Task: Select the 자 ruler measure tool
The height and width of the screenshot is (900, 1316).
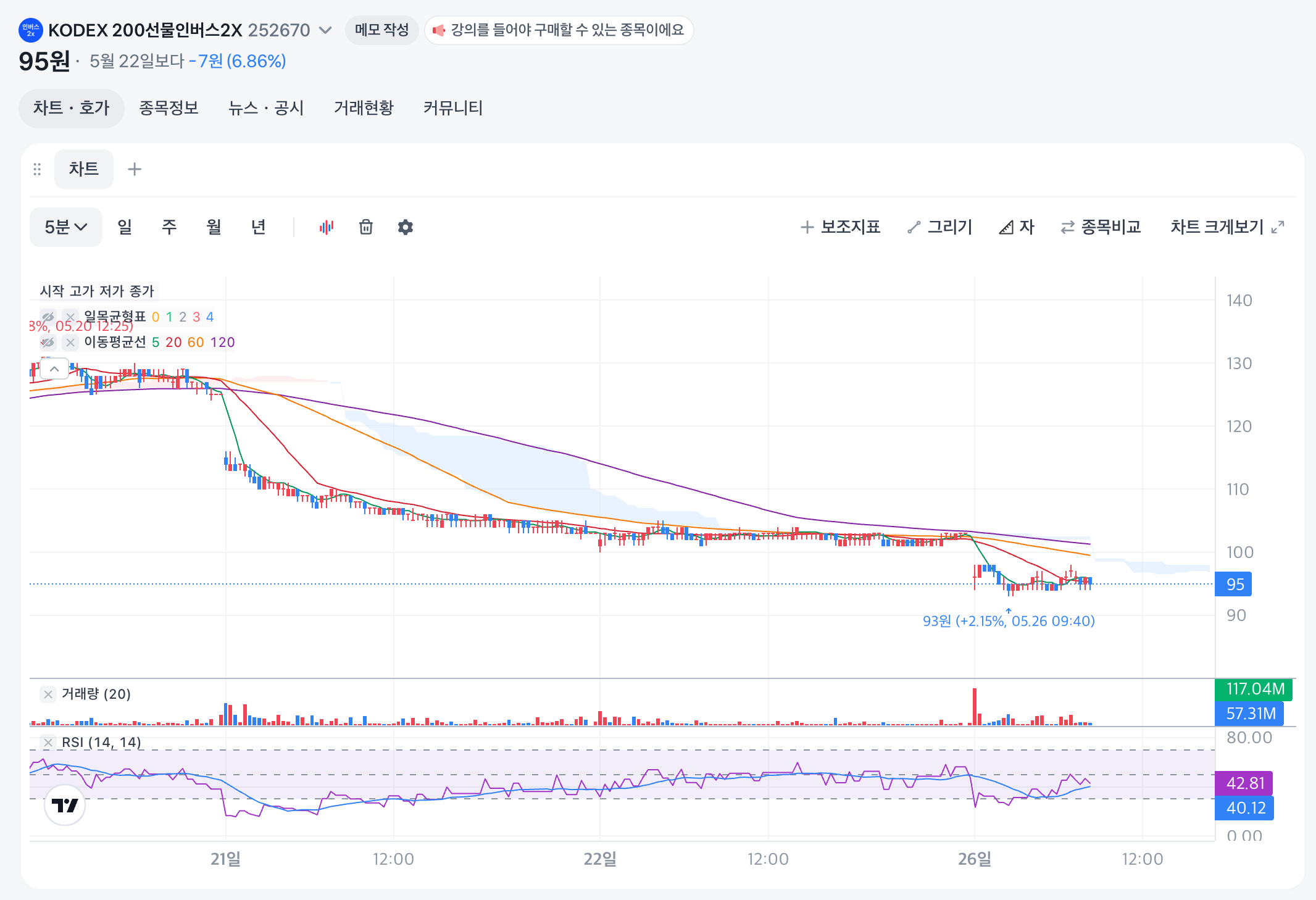Action: (x=1017, y=227)
